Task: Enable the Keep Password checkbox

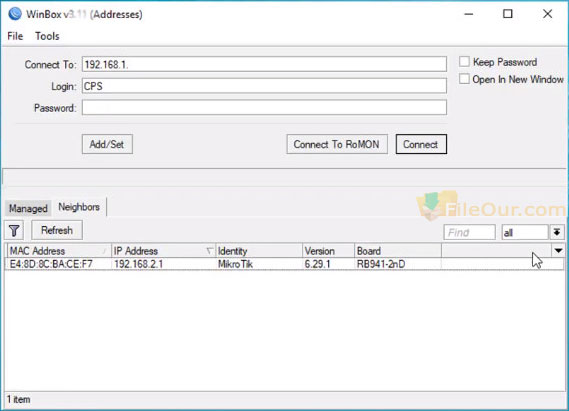Action: (x=464, y=62)
